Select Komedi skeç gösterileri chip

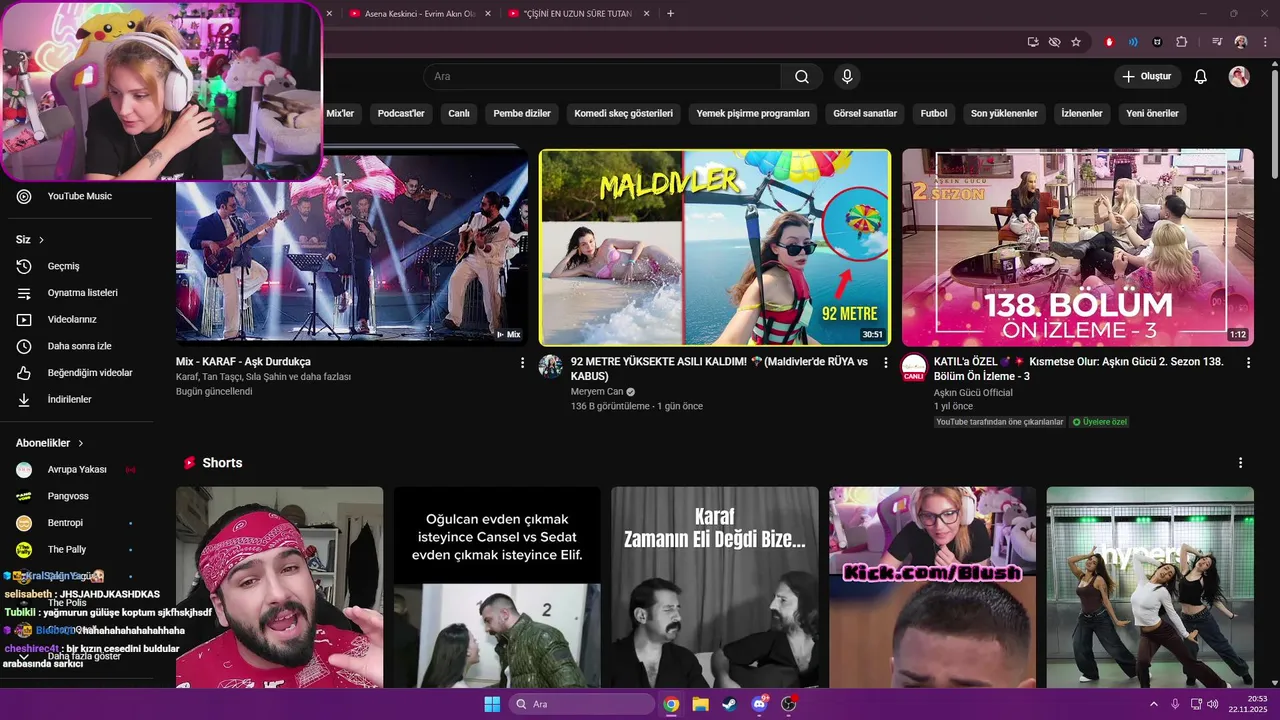click(623, 114)
